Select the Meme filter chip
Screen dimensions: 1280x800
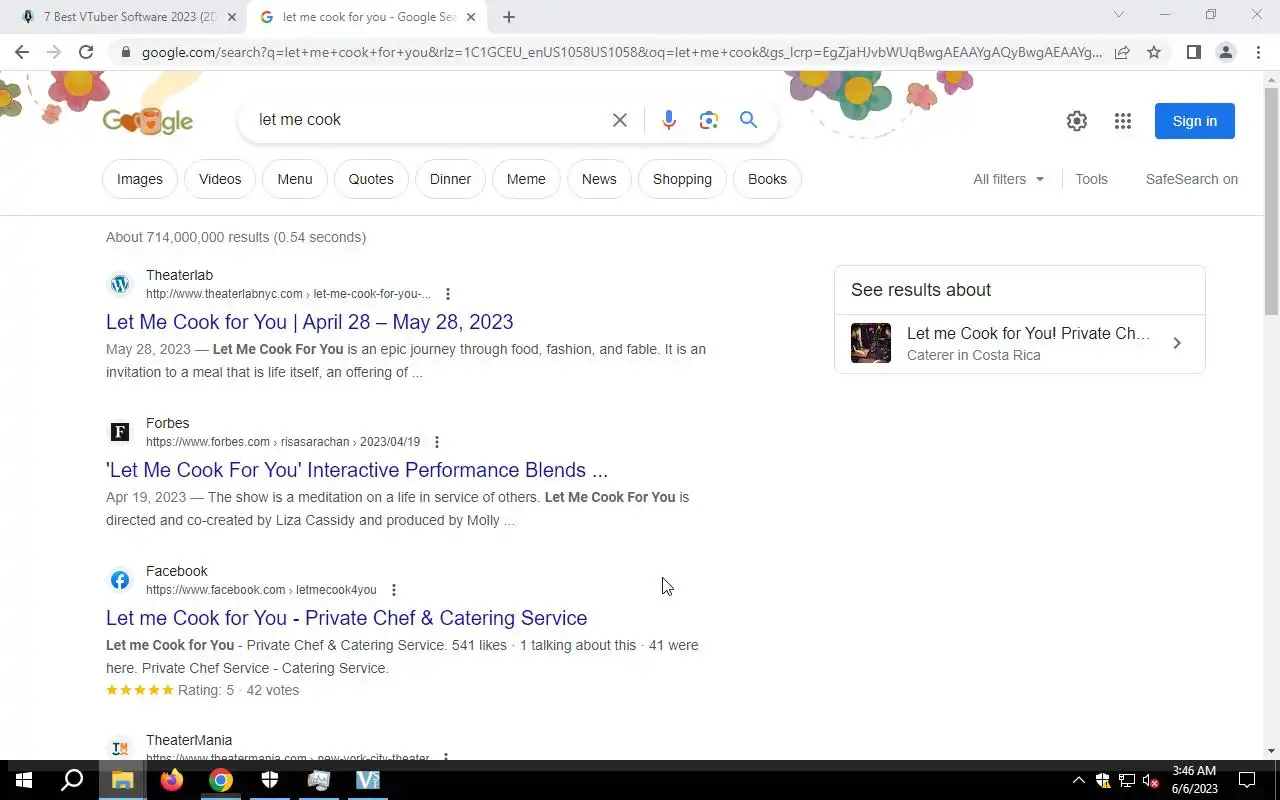point(526,179)
